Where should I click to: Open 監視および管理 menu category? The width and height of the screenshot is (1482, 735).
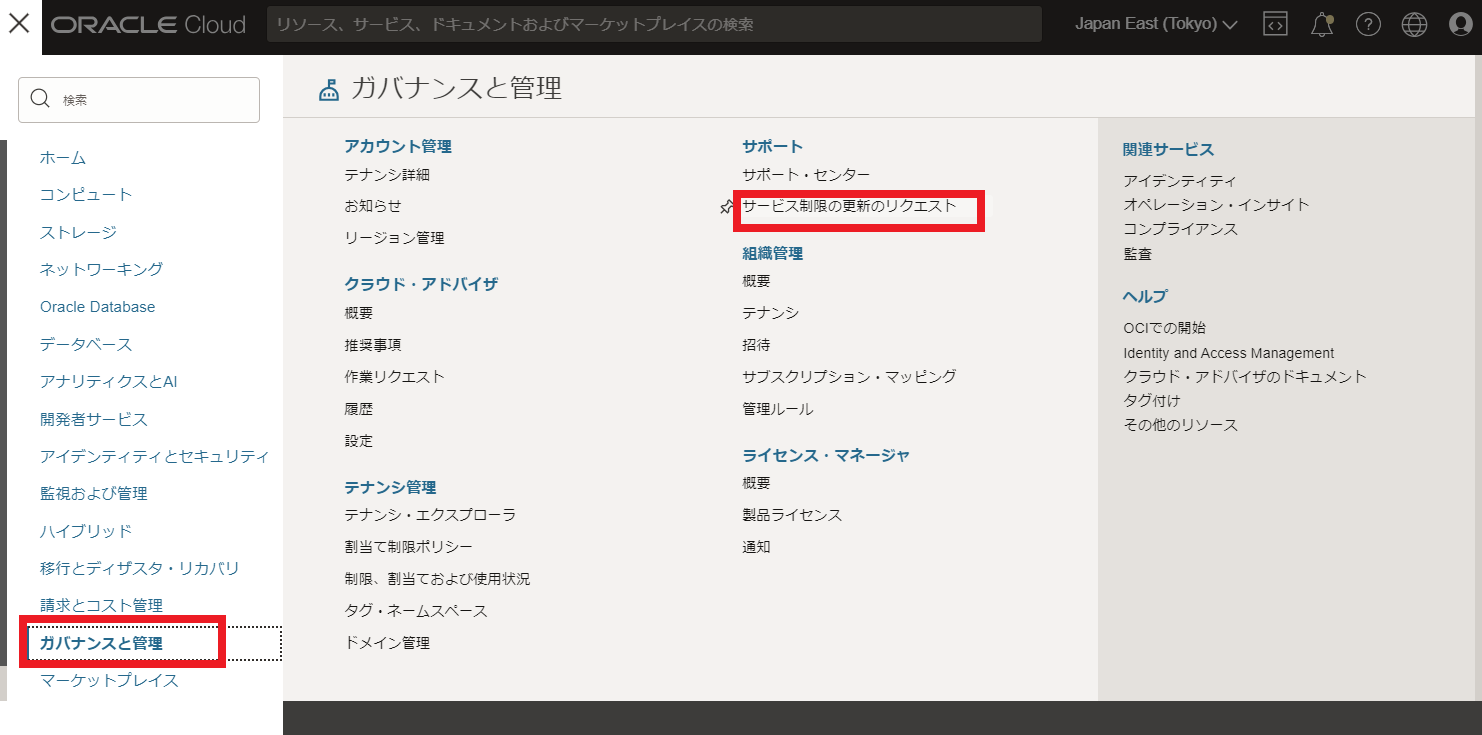93,493
